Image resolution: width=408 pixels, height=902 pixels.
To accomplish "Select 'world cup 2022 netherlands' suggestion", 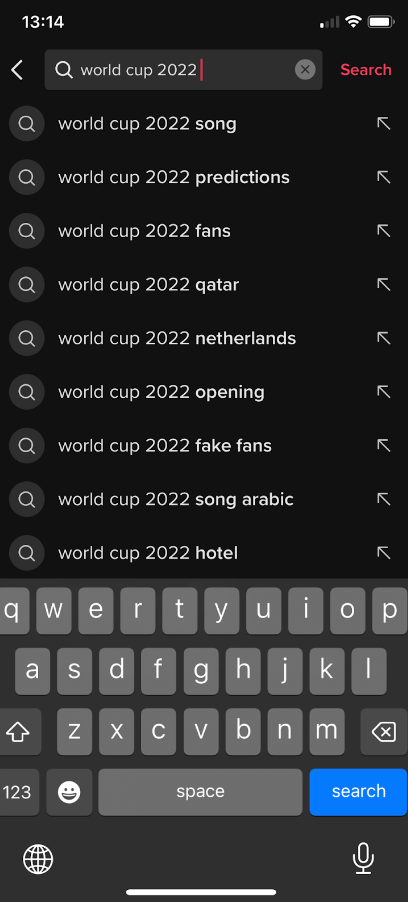I will 204,338.
